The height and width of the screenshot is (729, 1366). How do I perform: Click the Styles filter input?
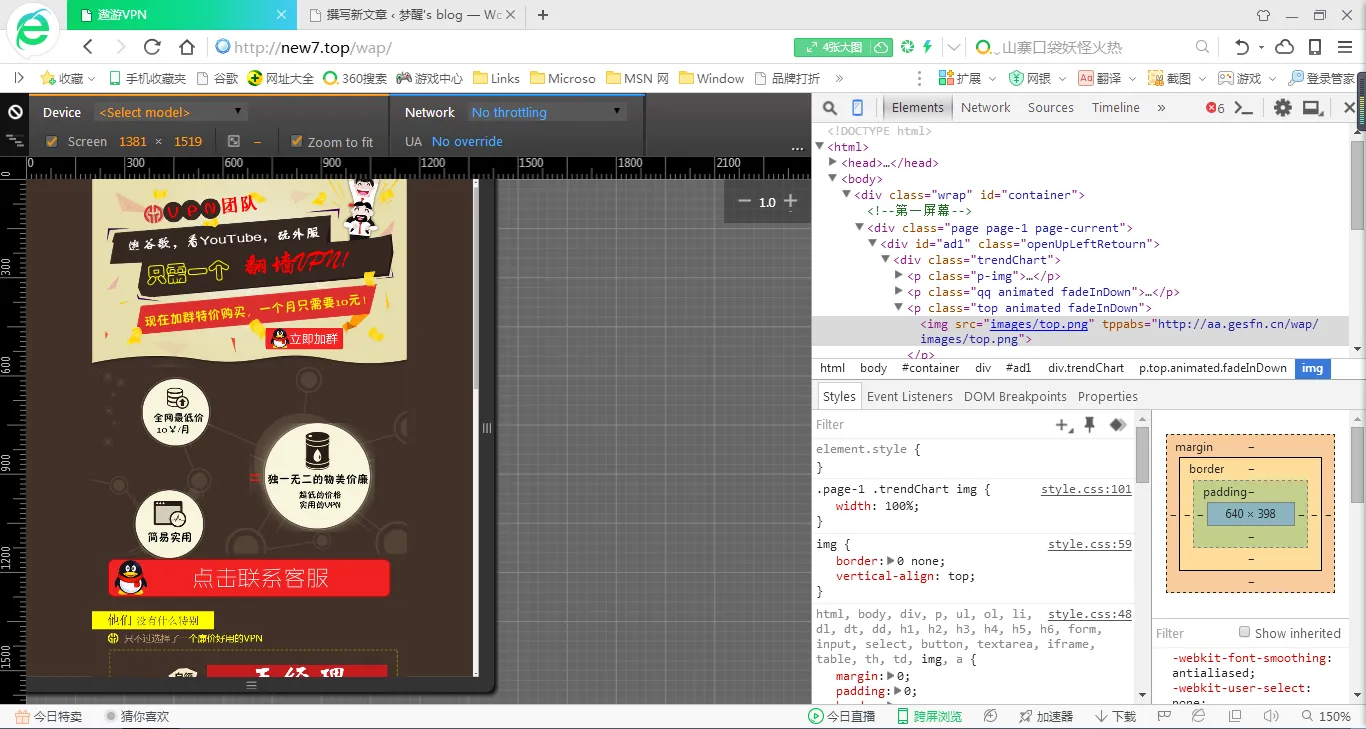930,425
